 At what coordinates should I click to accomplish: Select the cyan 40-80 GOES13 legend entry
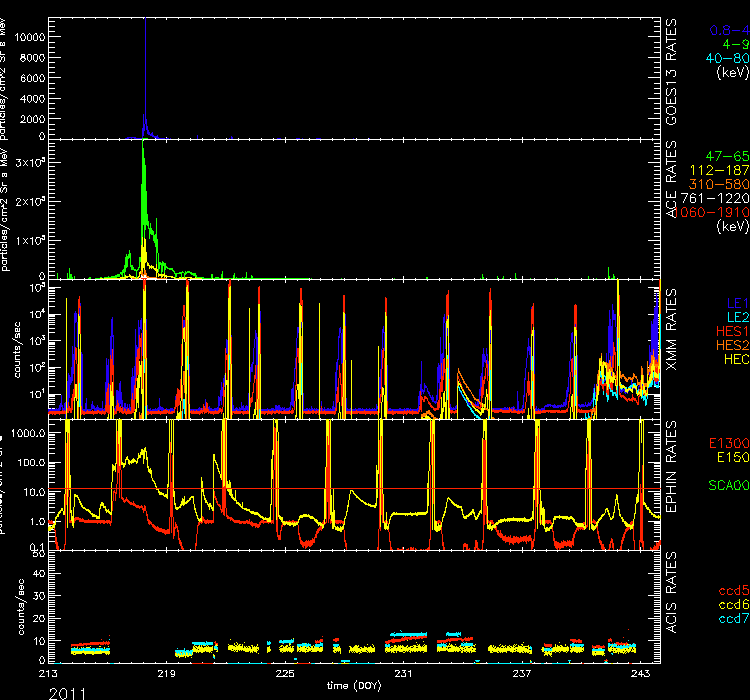pyautogui.click(x=726, y=58)
